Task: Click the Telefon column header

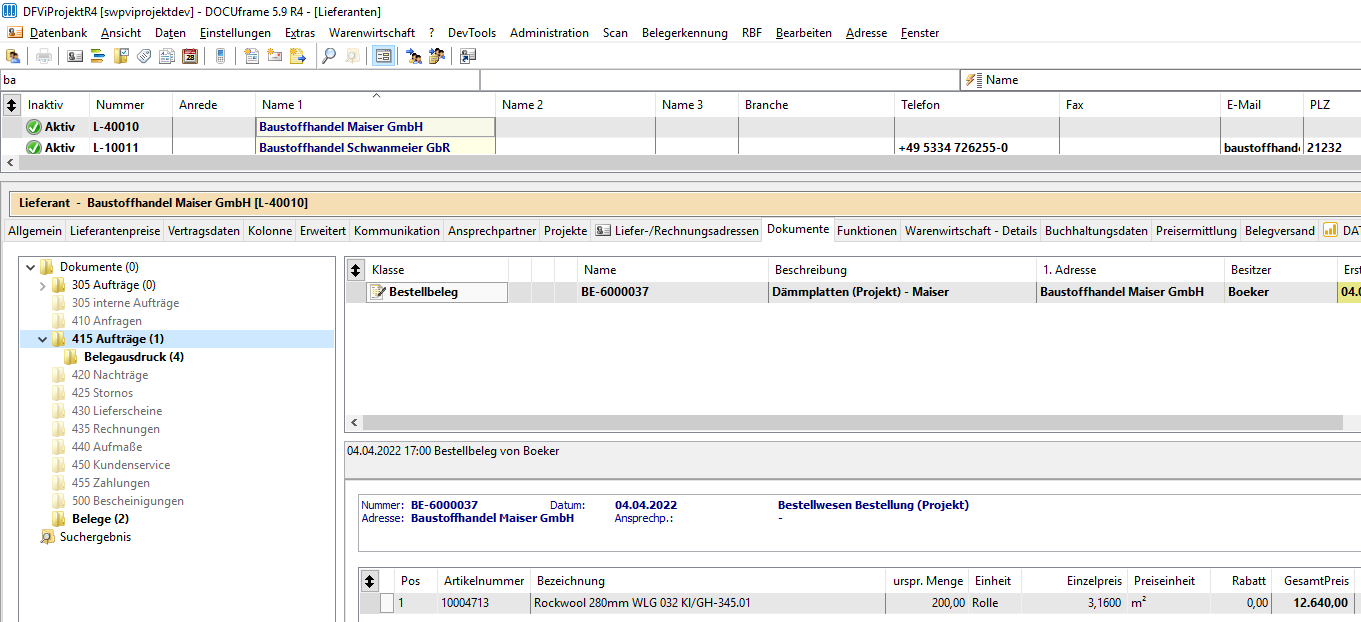Action: tap(976, 104)
